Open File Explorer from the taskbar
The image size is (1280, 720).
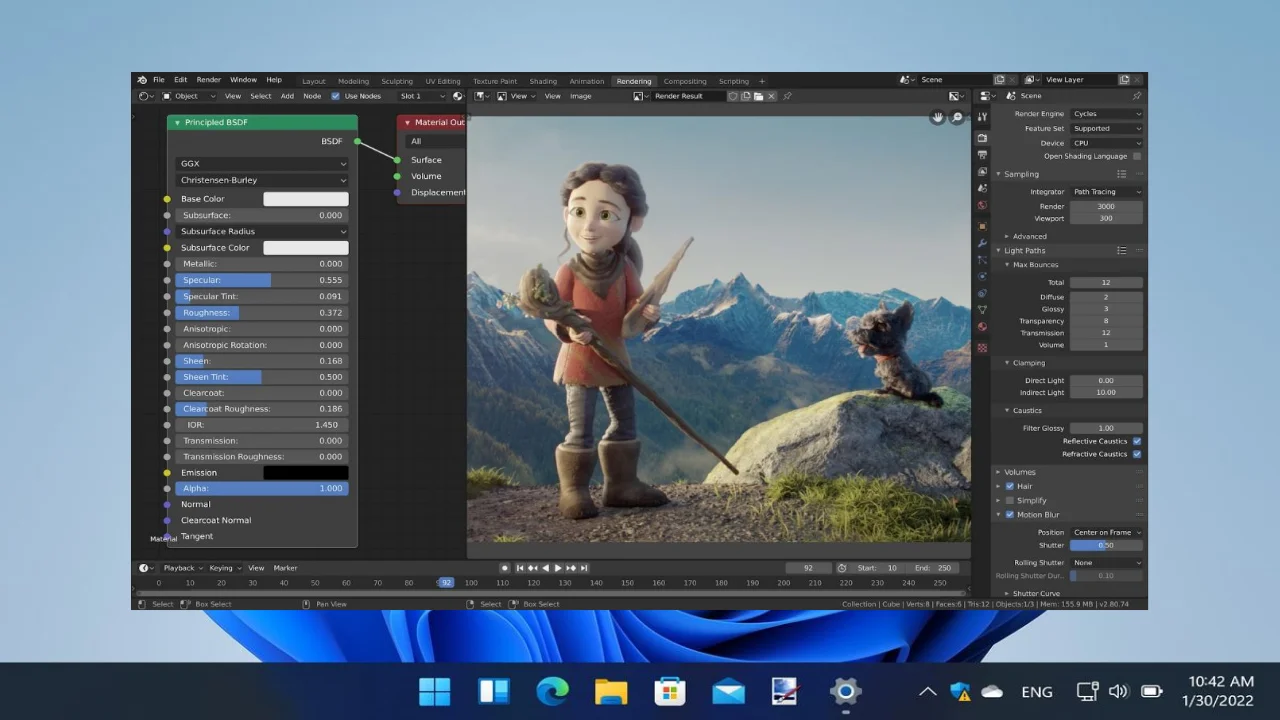click(611, 691)
